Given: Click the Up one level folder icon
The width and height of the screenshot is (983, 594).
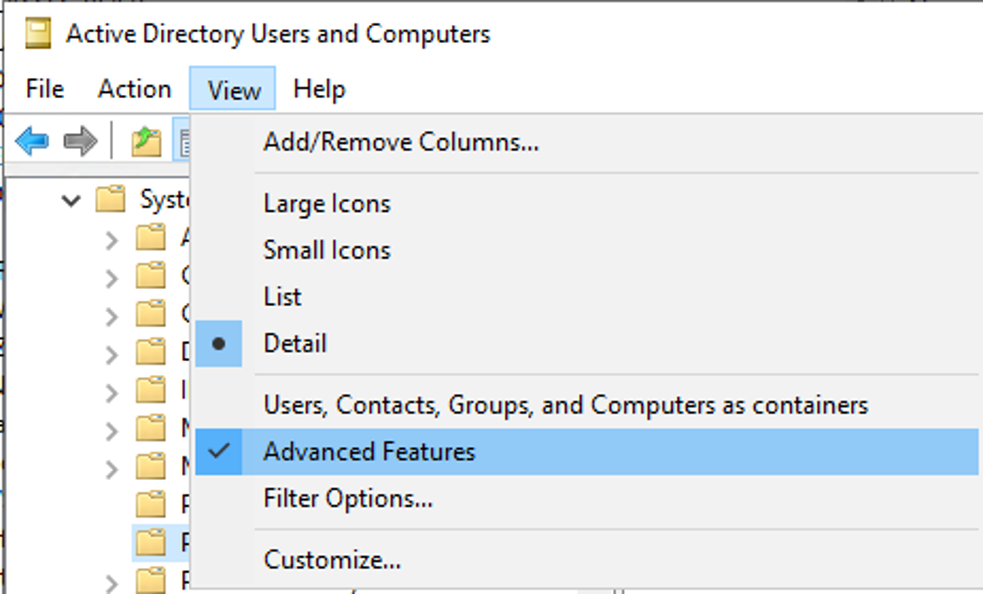Looking at the screenshot, I should [146, 141].
